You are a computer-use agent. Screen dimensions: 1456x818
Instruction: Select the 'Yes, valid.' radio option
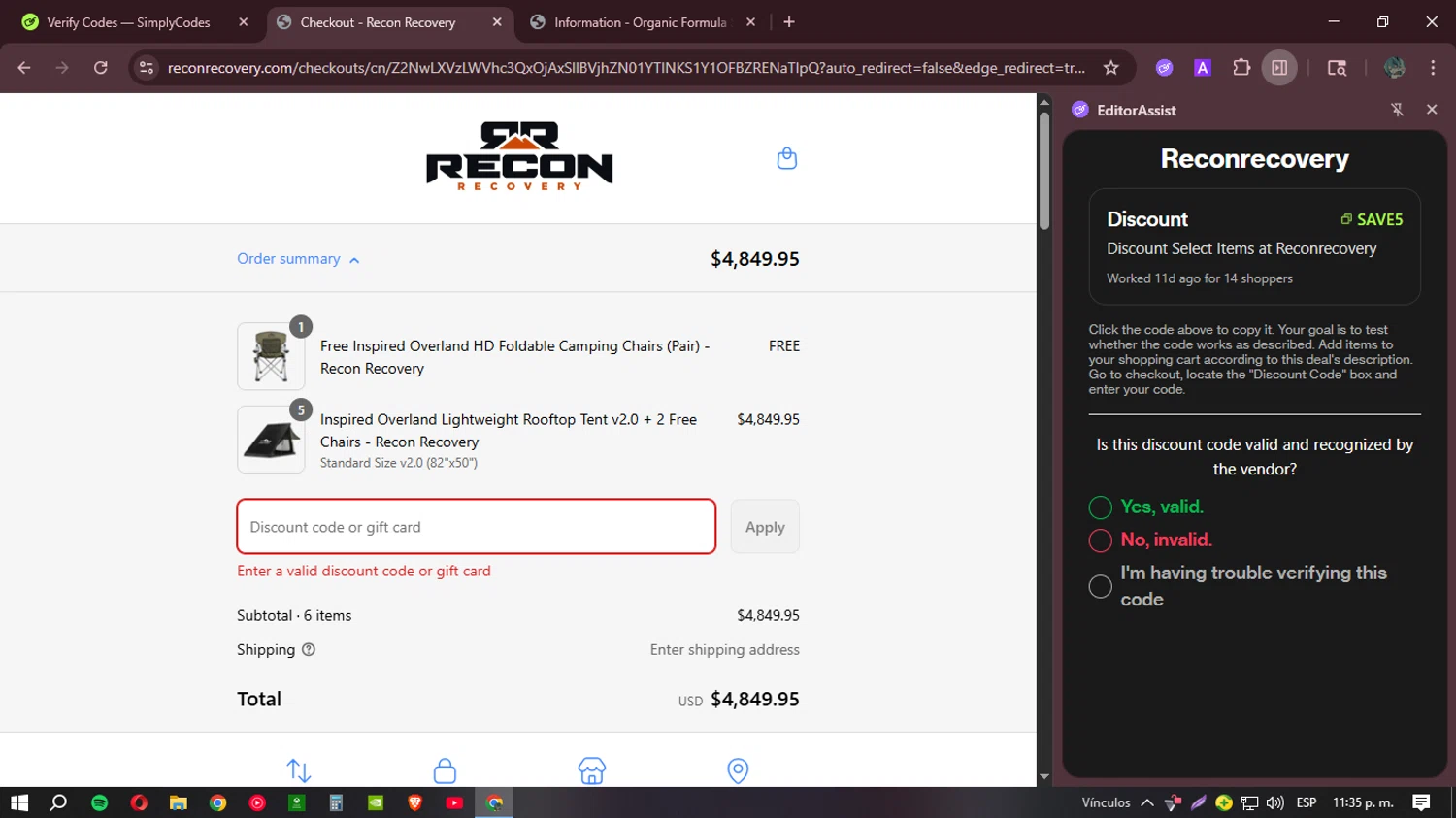tap(1100, 507)
